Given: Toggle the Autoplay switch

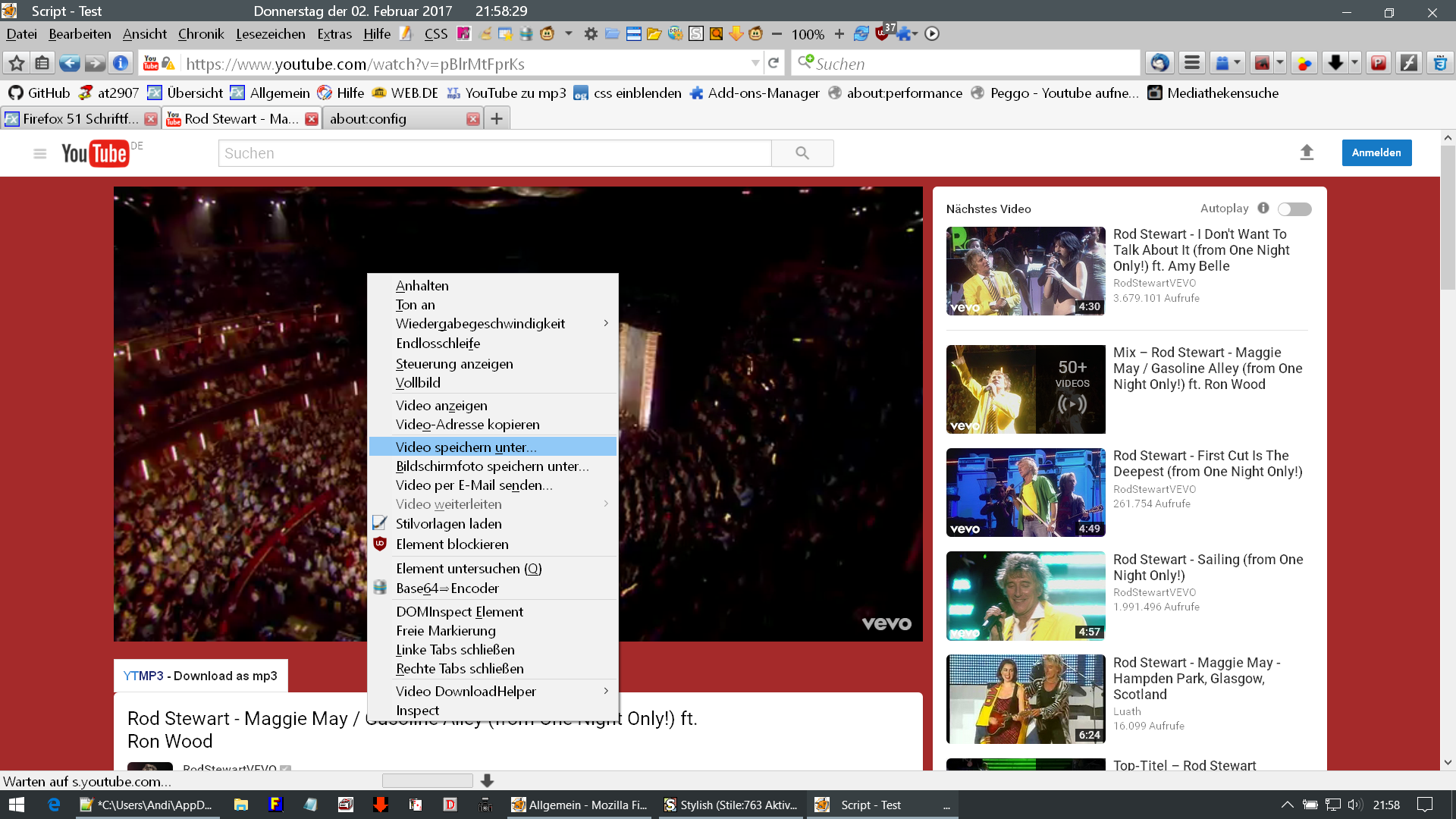Looking at the screenshot, I should 1294,209.
